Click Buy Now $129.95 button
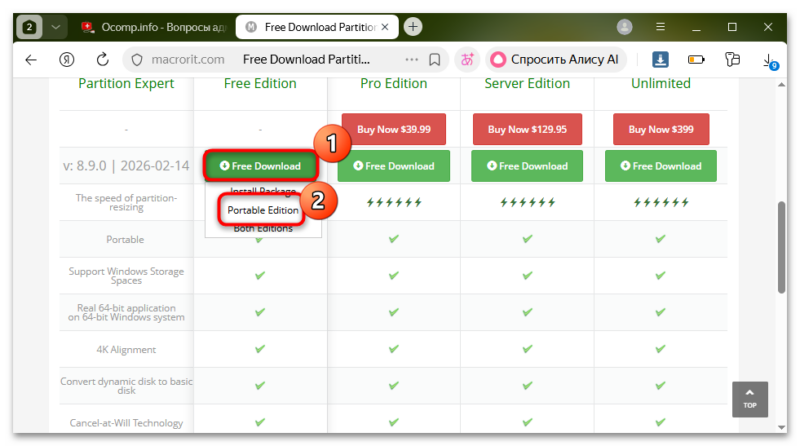 527,129
